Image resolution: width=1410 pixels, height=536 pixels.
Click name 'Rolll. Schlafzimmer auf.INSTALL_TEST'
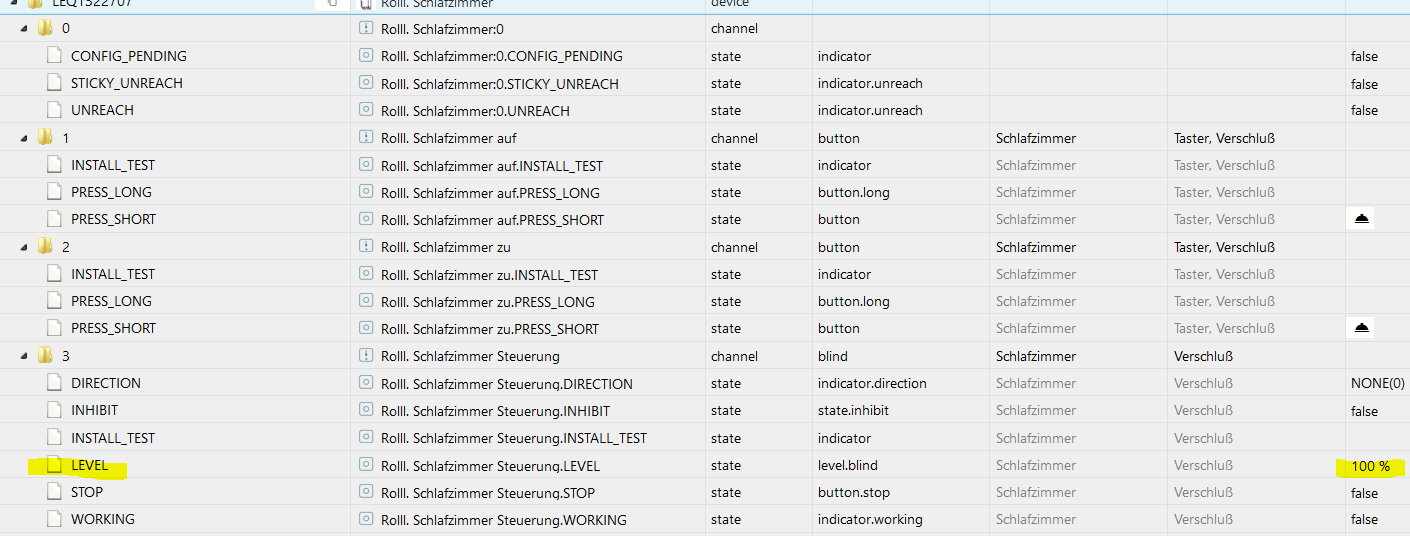pos(491,165)
